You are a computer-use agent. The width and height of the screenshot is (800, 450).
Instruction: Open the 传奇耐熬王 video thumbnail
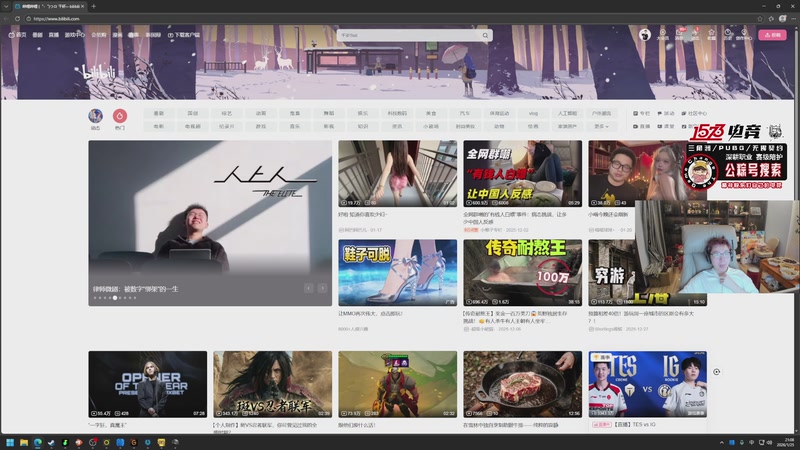pyautogui.click(x=522, y=272)
